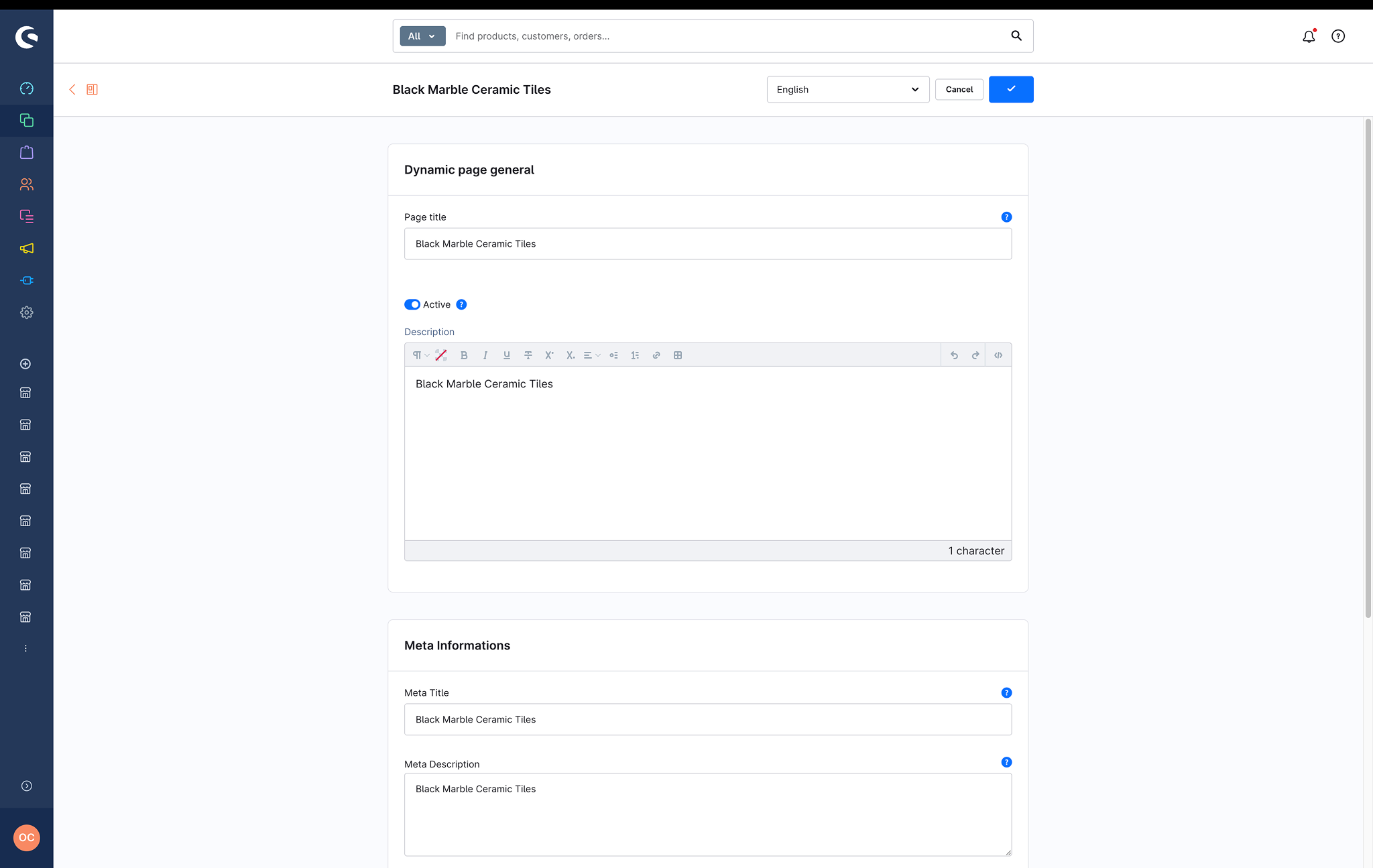Open the English language dropdown

click(848, 89)
